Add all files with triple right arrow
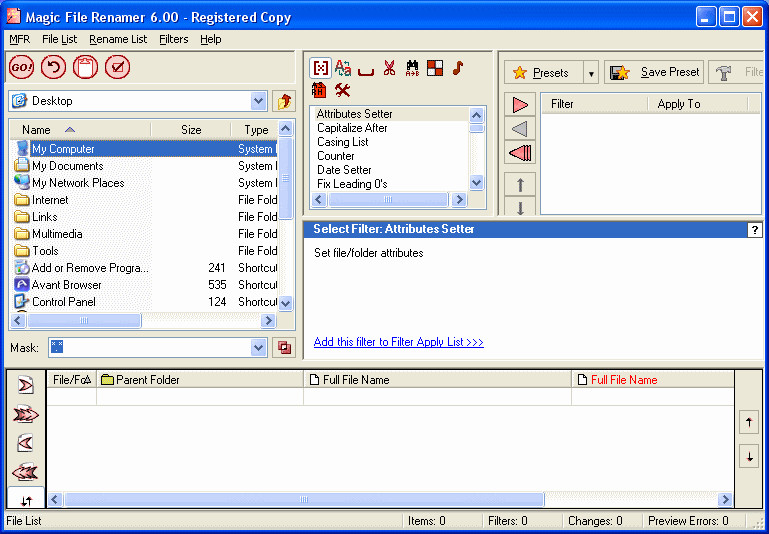The image size is (769, 534). click(x=26, y=415)
